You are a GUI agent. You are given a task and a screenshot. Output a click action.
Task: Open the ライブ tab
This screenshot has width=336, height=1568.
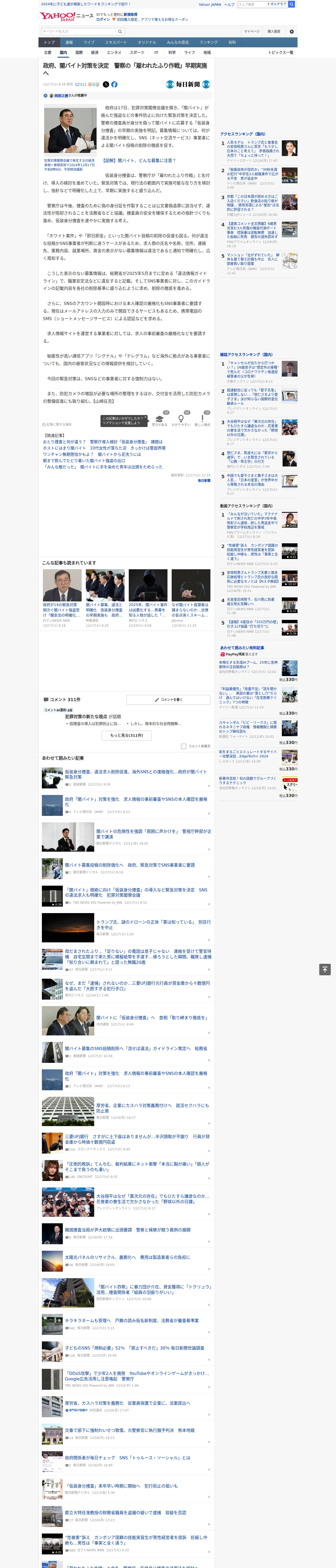click(x=89, y=43)
